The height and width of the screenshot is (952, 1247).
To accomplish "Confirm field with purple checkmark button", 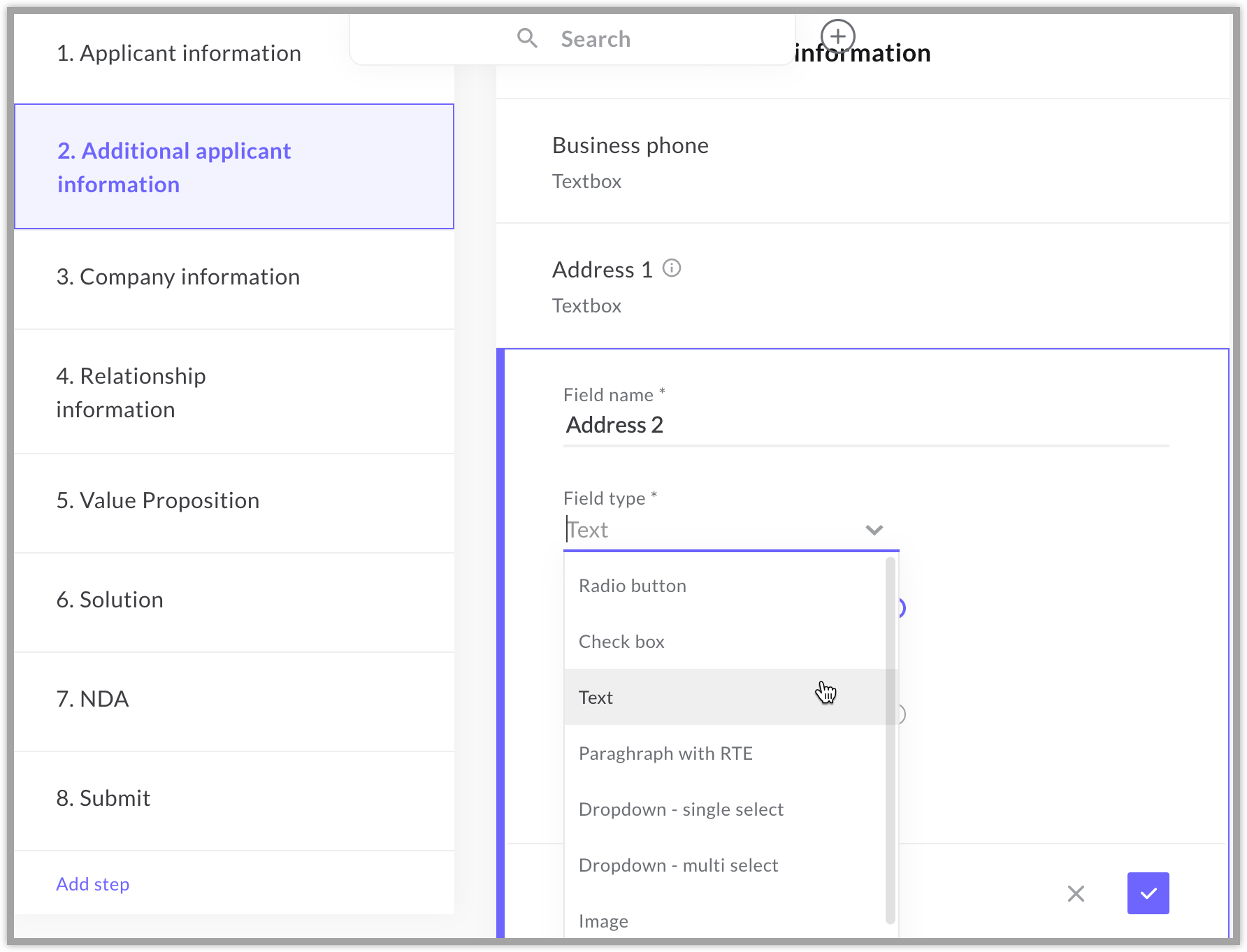I will (x=1147, y=893).
